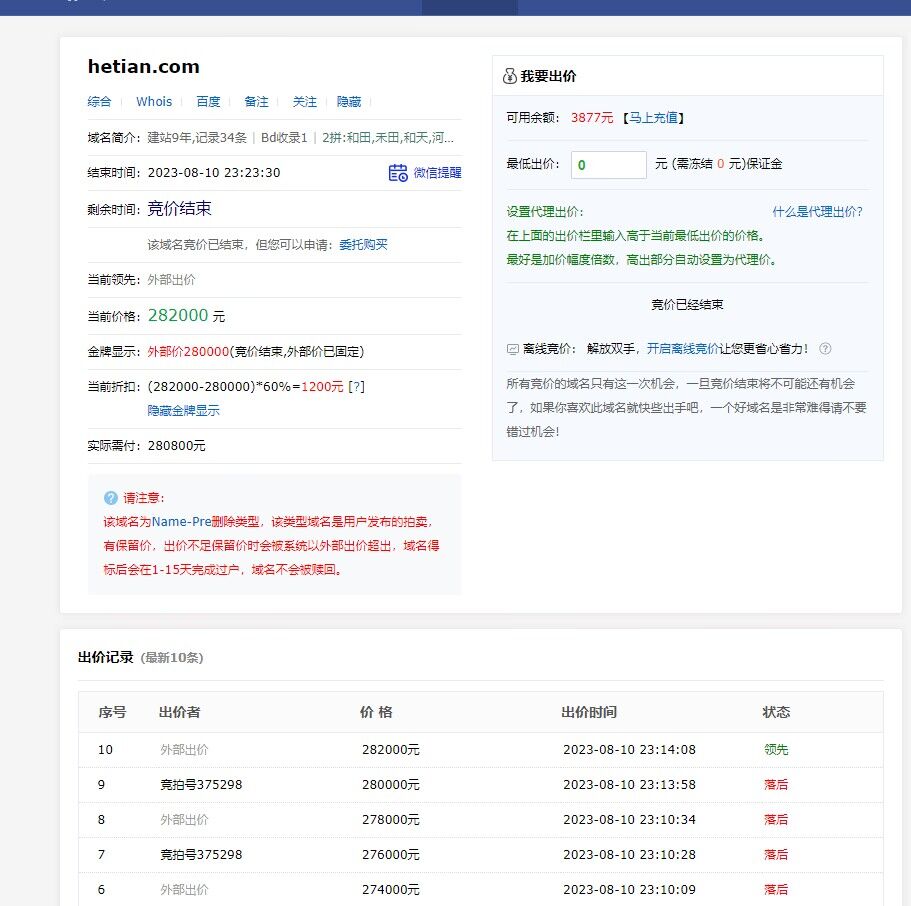Click 隐藏金牌显示 link
The width and height of the screenshot is (911, 906).
click(x=184, y=410)
